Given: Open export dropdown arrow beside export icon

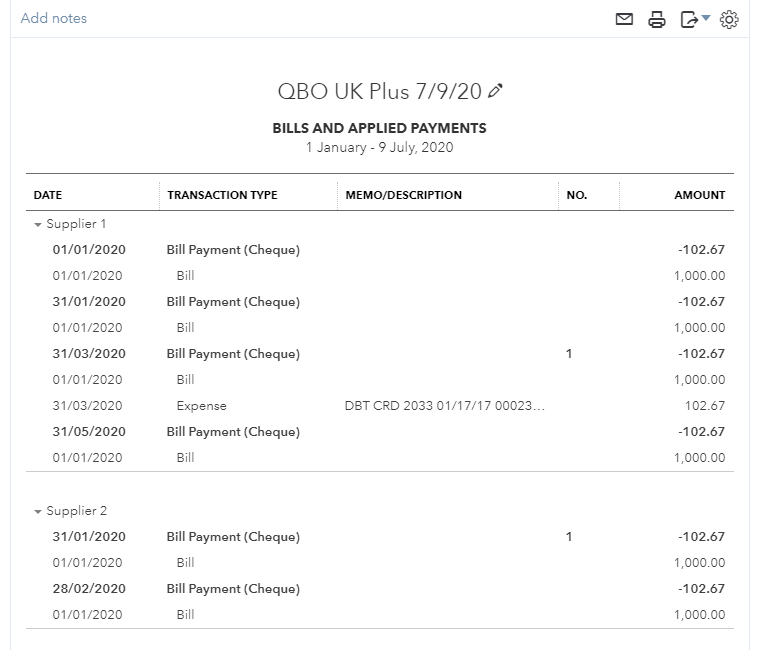Looking at the screenshot, I should (706, 18).
